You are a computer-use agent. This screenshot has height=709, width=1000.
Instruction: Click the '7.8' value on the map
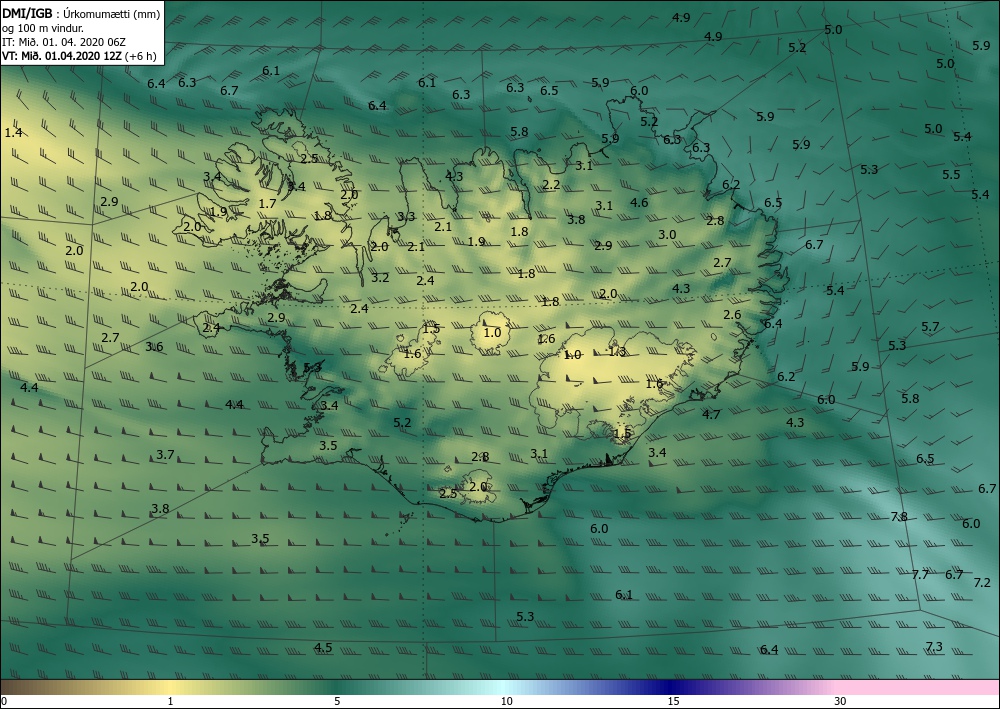click(899, 516)
